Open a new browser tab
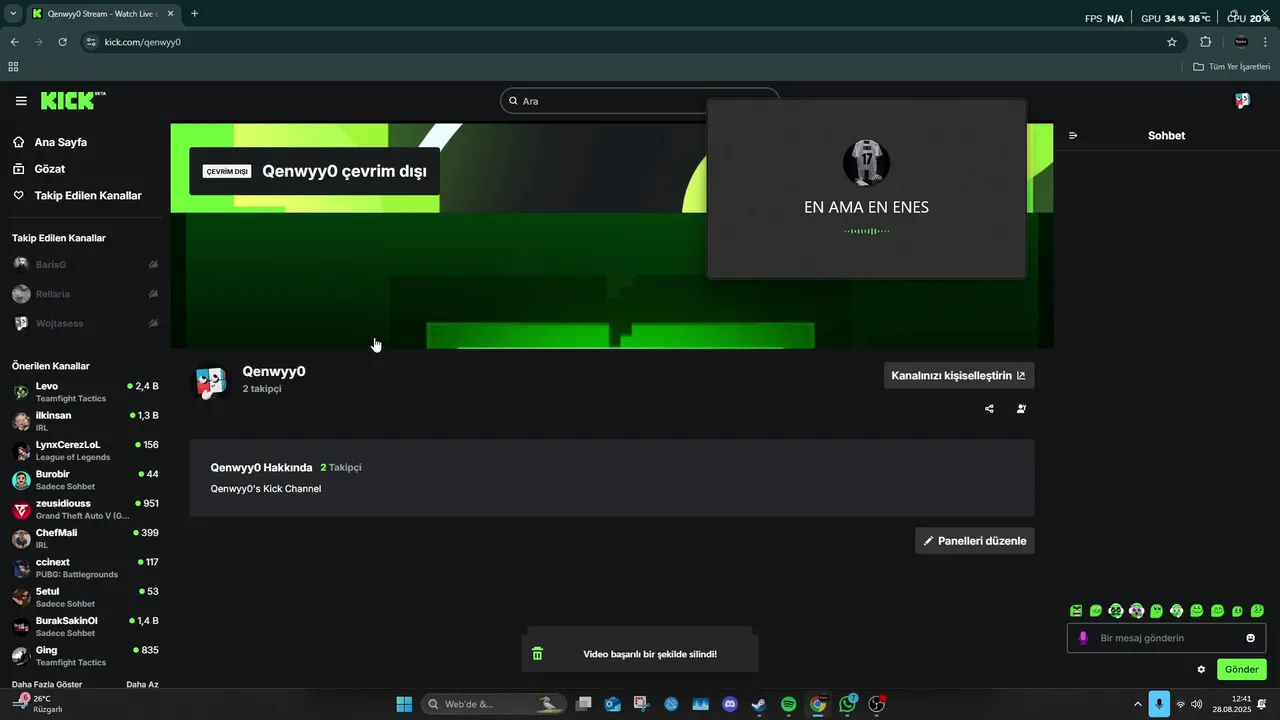 point(194,14)
